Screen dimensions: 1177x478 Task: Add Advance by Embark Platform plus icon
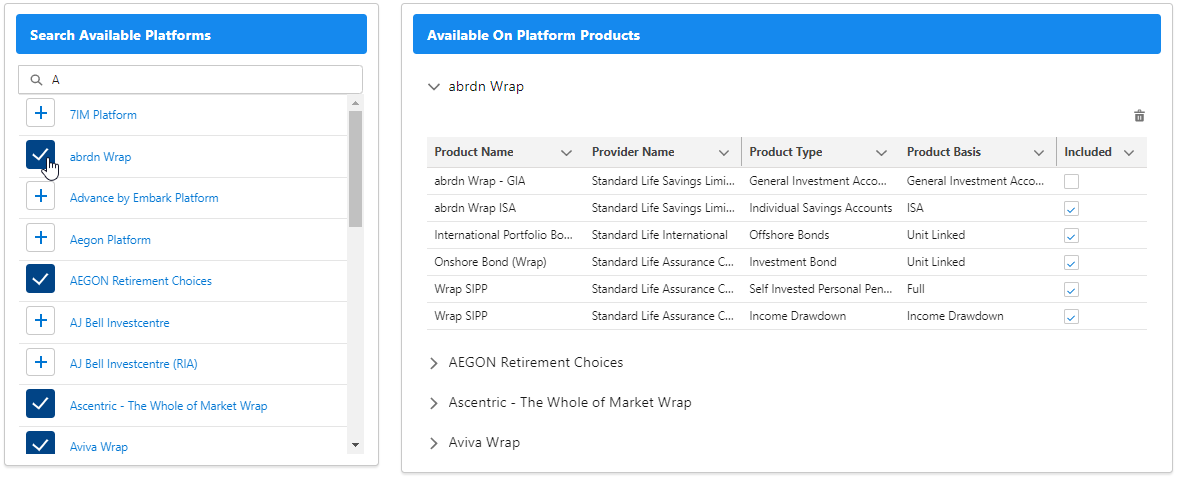(40, 197)
